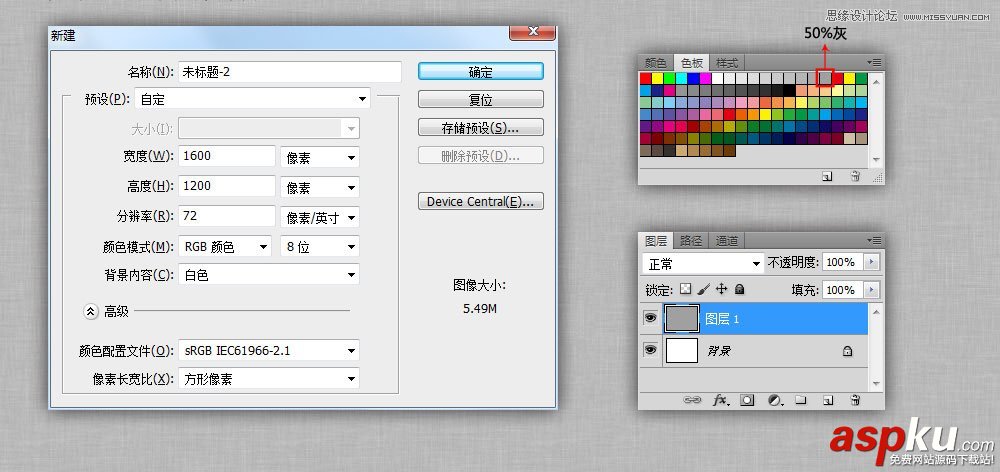Open 背景内容 dropdown showing 白色
The width and height of the screenshot is (1000, 472).
[x=268, y=275]
